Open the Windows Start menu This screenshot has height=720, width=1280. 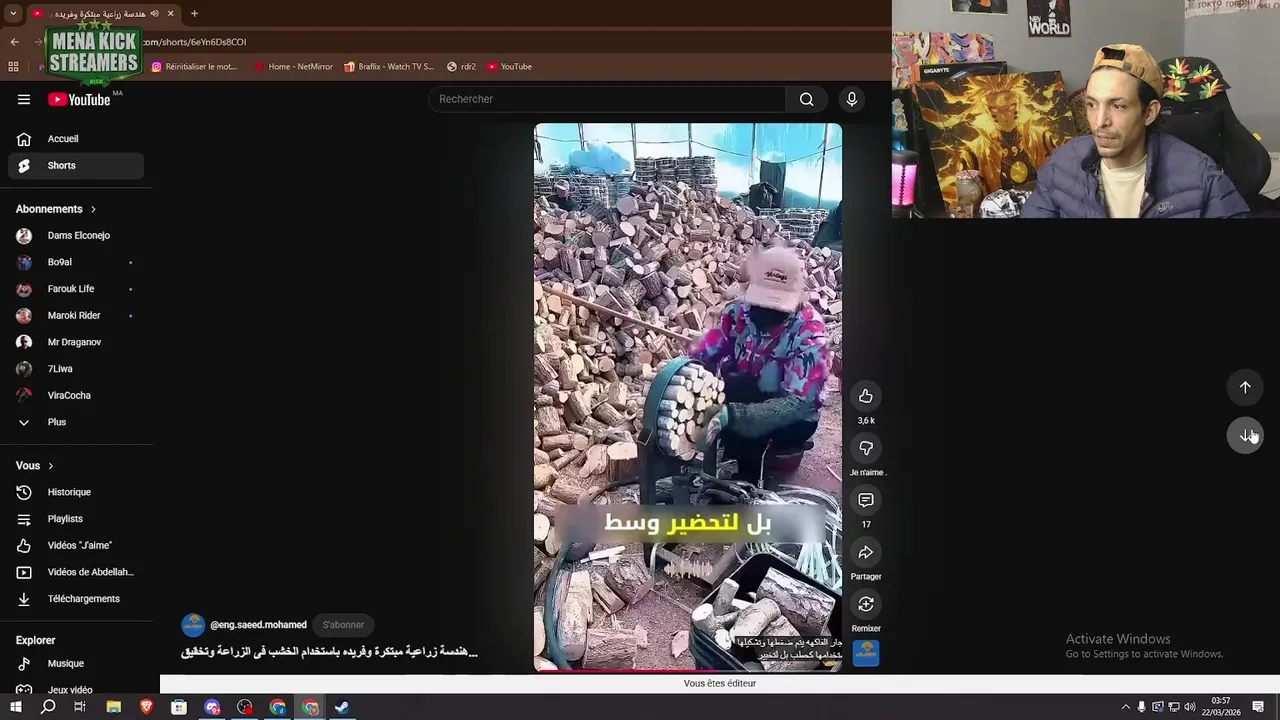click(x=15, y=707)
